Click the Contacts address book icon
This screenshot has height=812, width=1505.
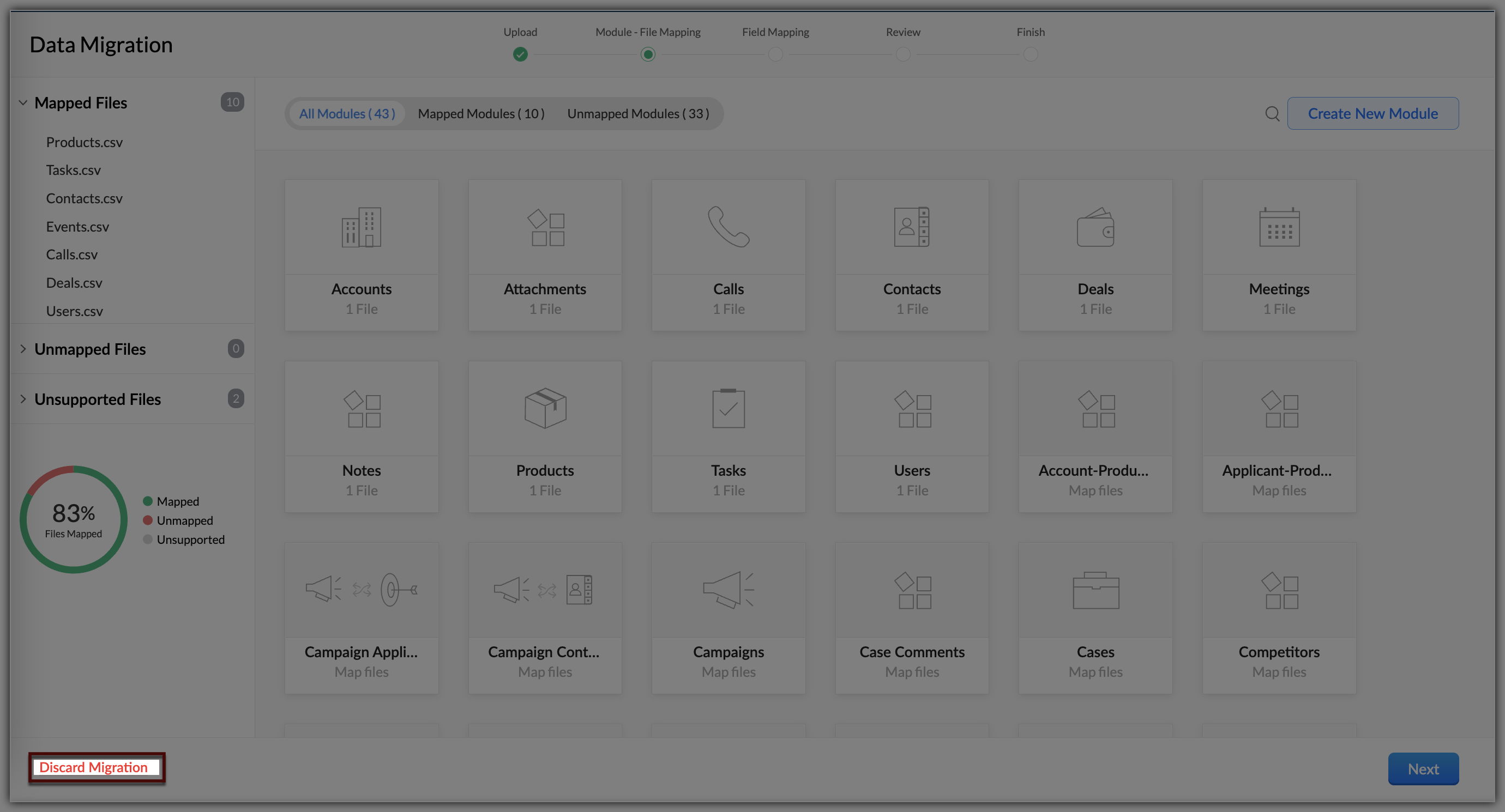tap(911, 227)
